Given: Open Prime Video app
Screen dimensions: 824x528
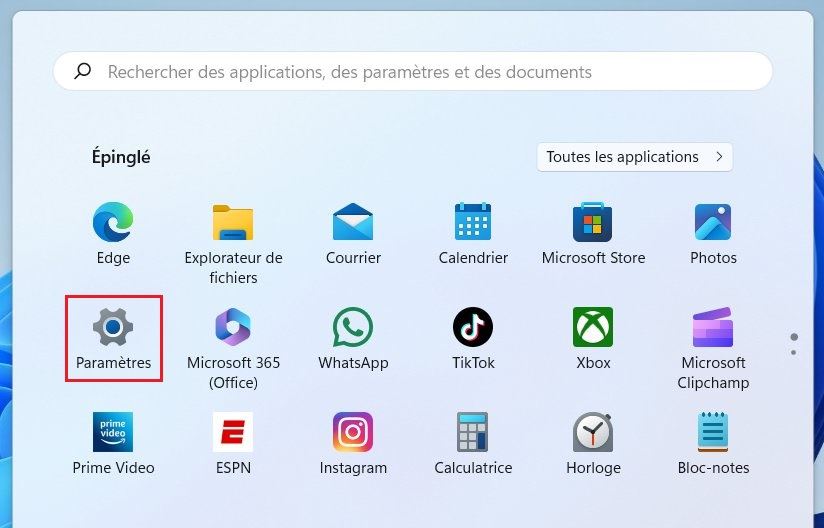Looking at the screenshot, I should coord(113,443).
